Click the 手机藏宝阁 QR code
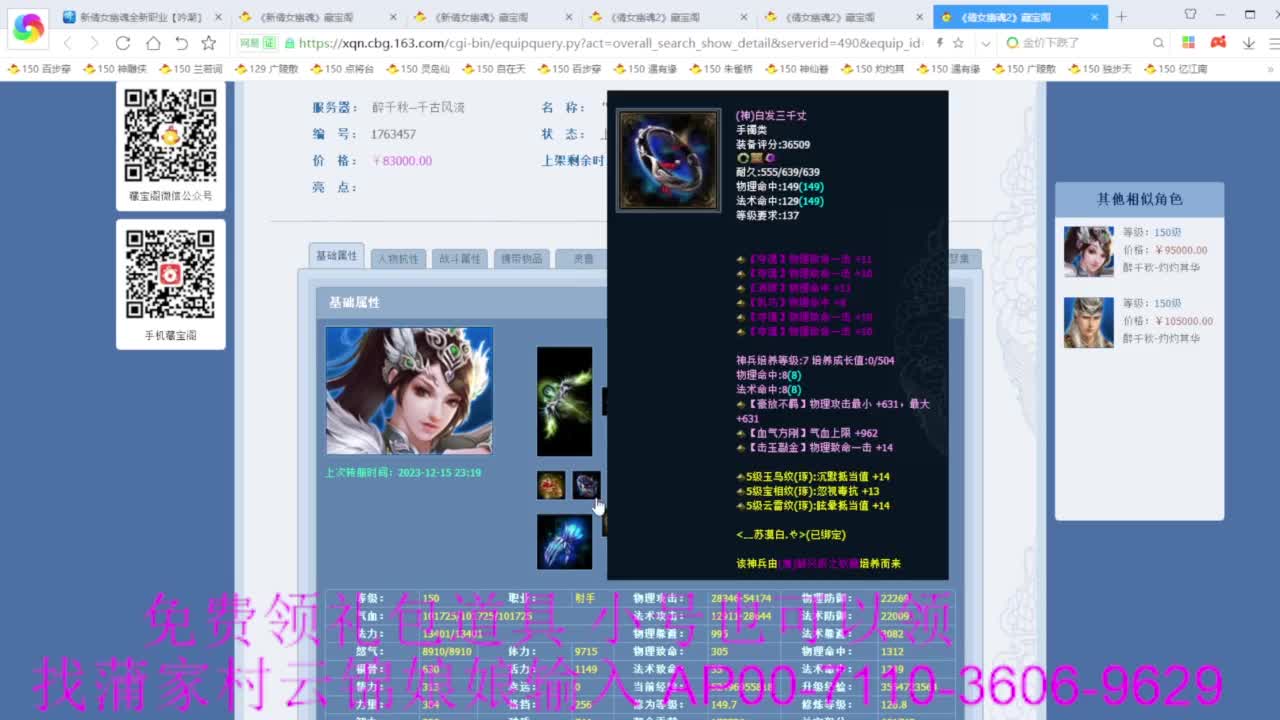1280x720 pixels. [x=170, y=275]
